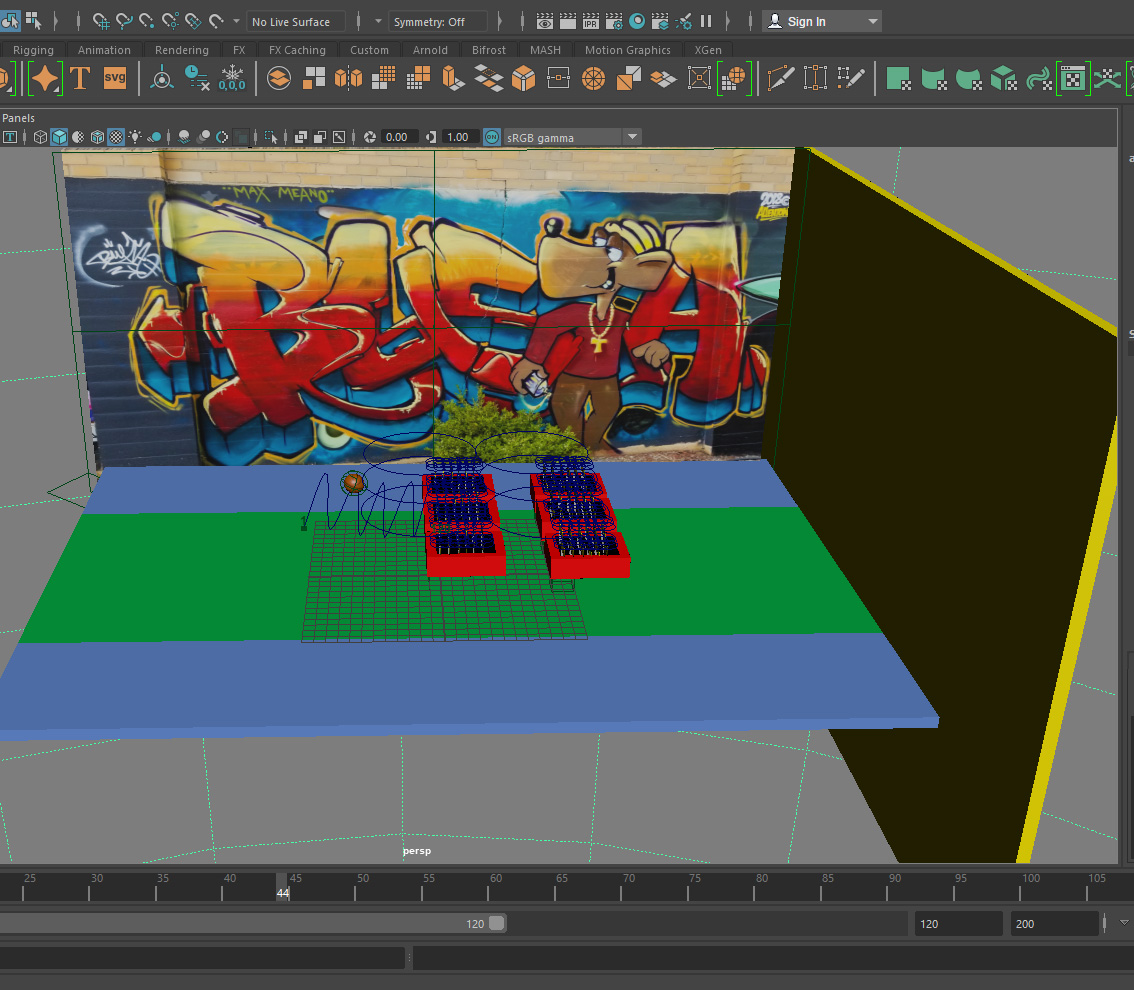Click the SVG import shelf icon

(115, 78)
